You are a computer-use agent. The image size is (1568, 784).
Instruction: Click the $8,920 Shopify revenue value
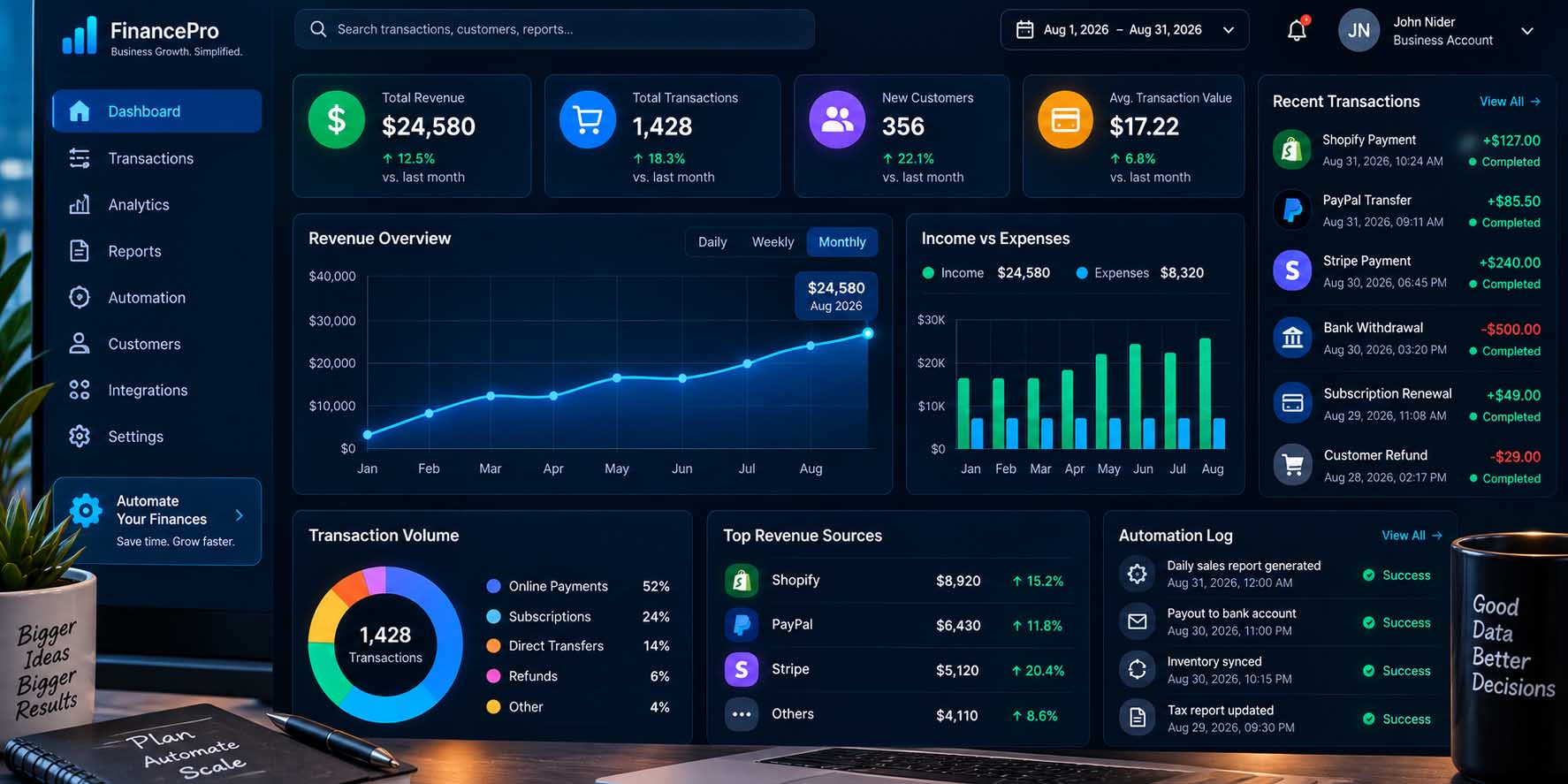point(958,581)
